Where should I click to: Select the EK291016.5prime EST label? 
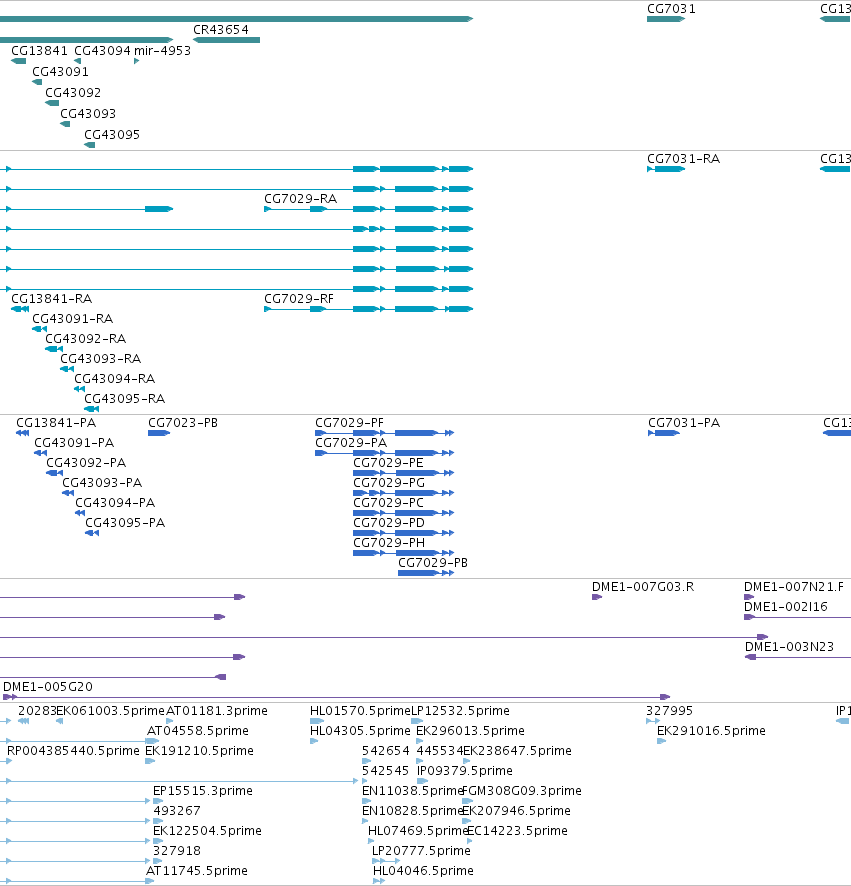711,731
